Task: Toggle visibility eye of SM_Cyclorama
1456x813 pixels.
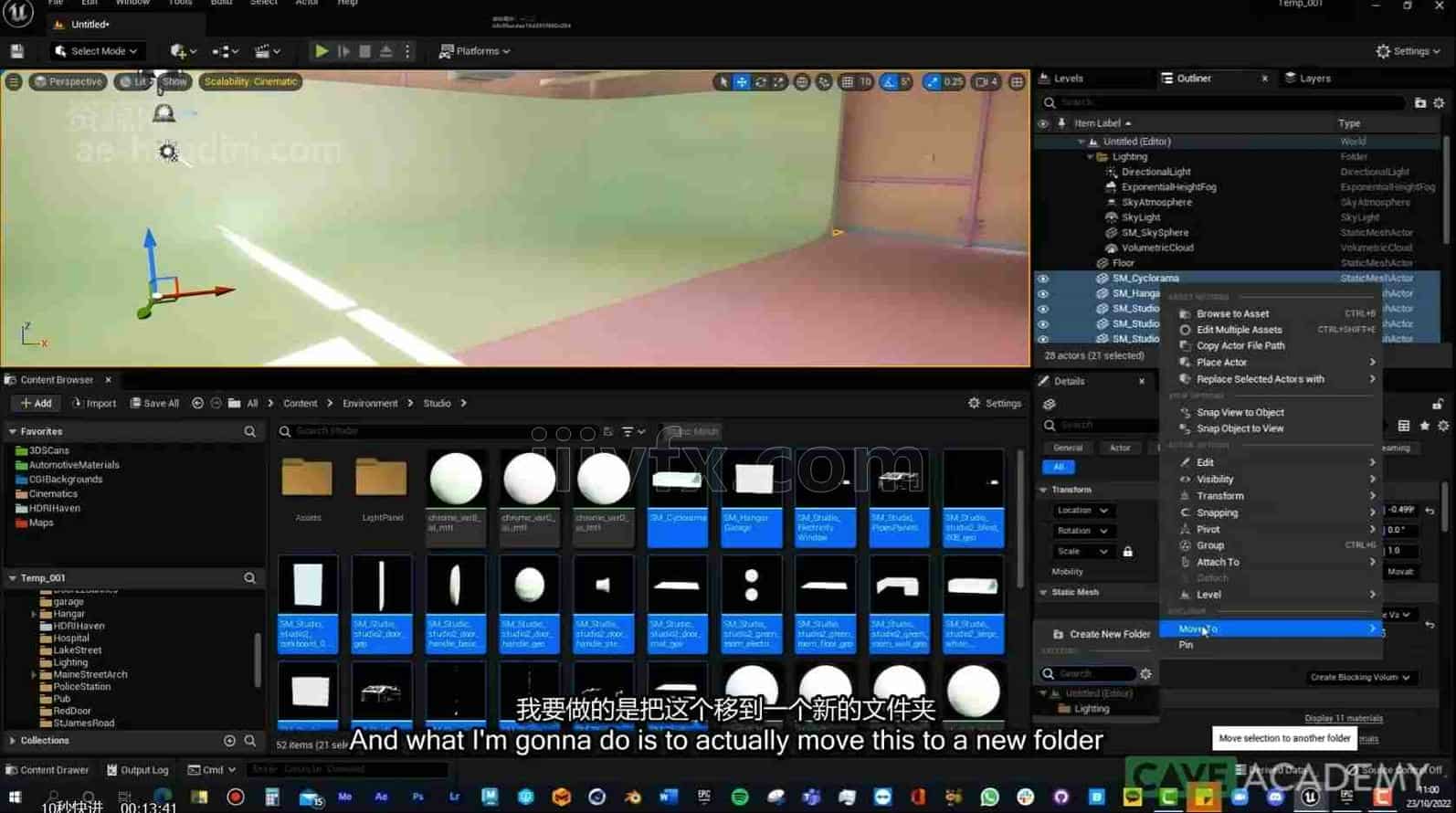Action: 1043,279
